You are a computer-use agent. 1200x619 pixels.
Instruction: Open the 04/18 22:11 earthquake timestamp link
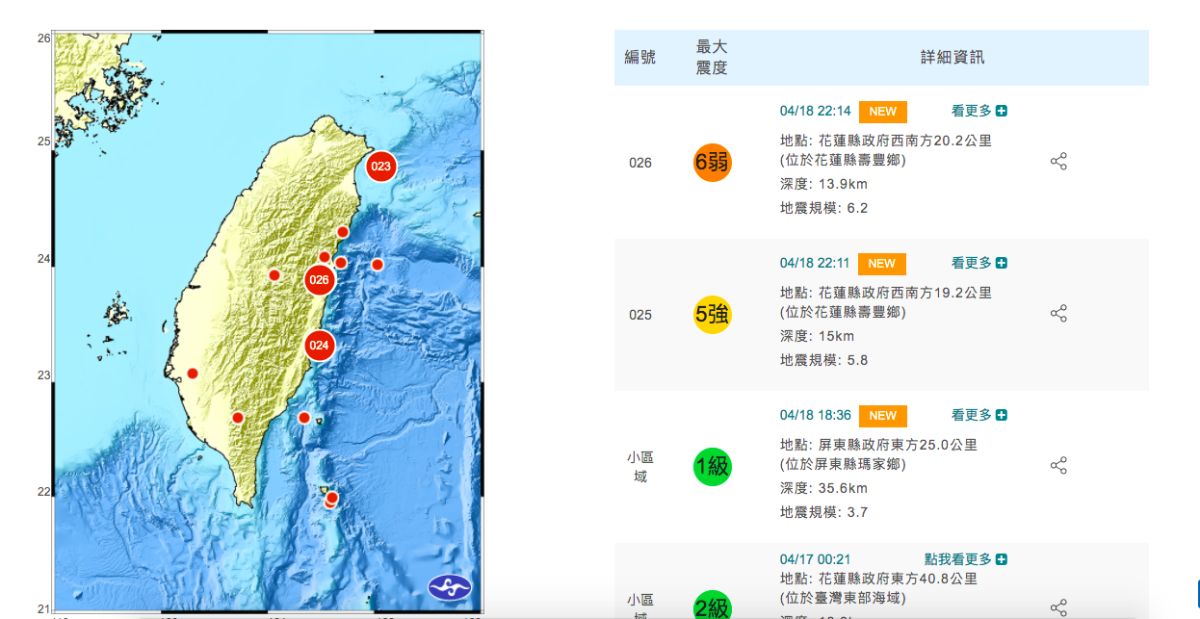coord(814,263)
